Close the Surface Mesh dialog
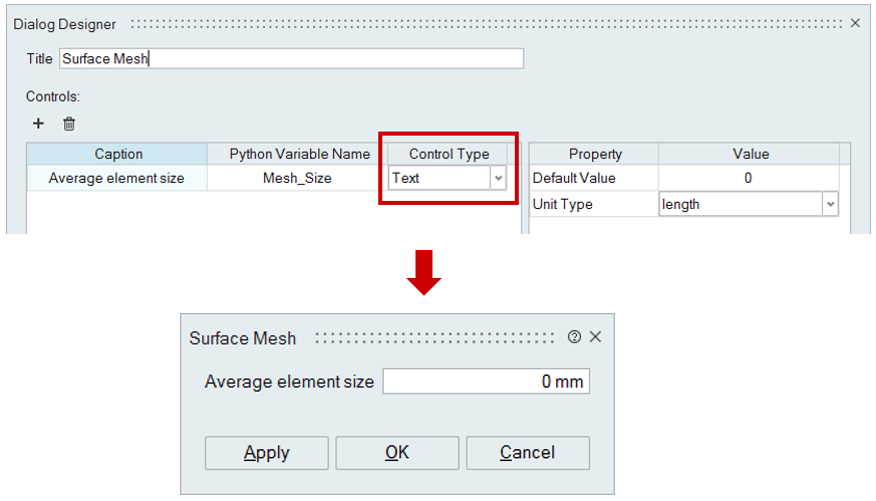876x501 pixels. click(595, 337)
